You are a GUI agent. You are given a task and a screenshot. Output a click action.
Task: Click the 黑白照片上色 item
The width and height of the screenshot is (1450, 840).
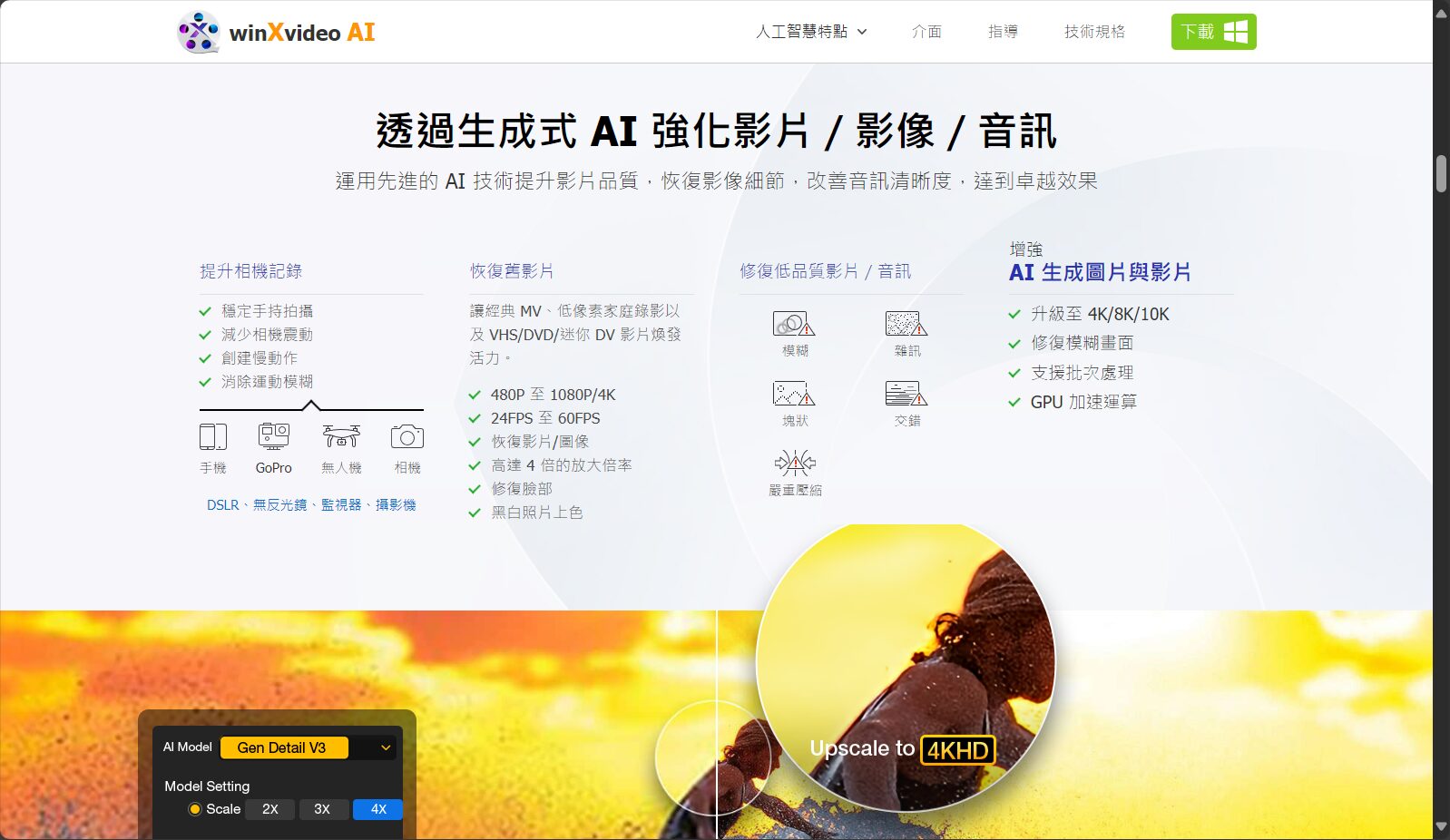(525, 513)
